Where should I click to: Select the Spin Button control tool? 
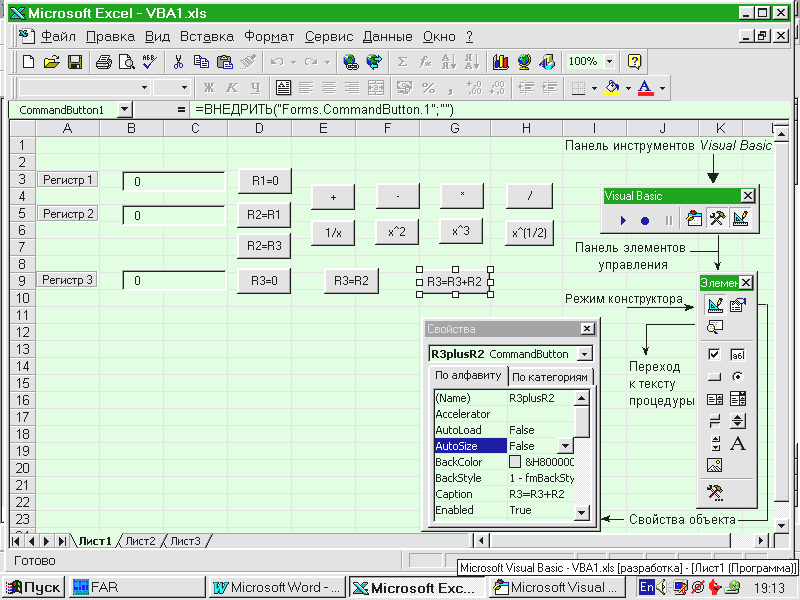tap(738, 421)
